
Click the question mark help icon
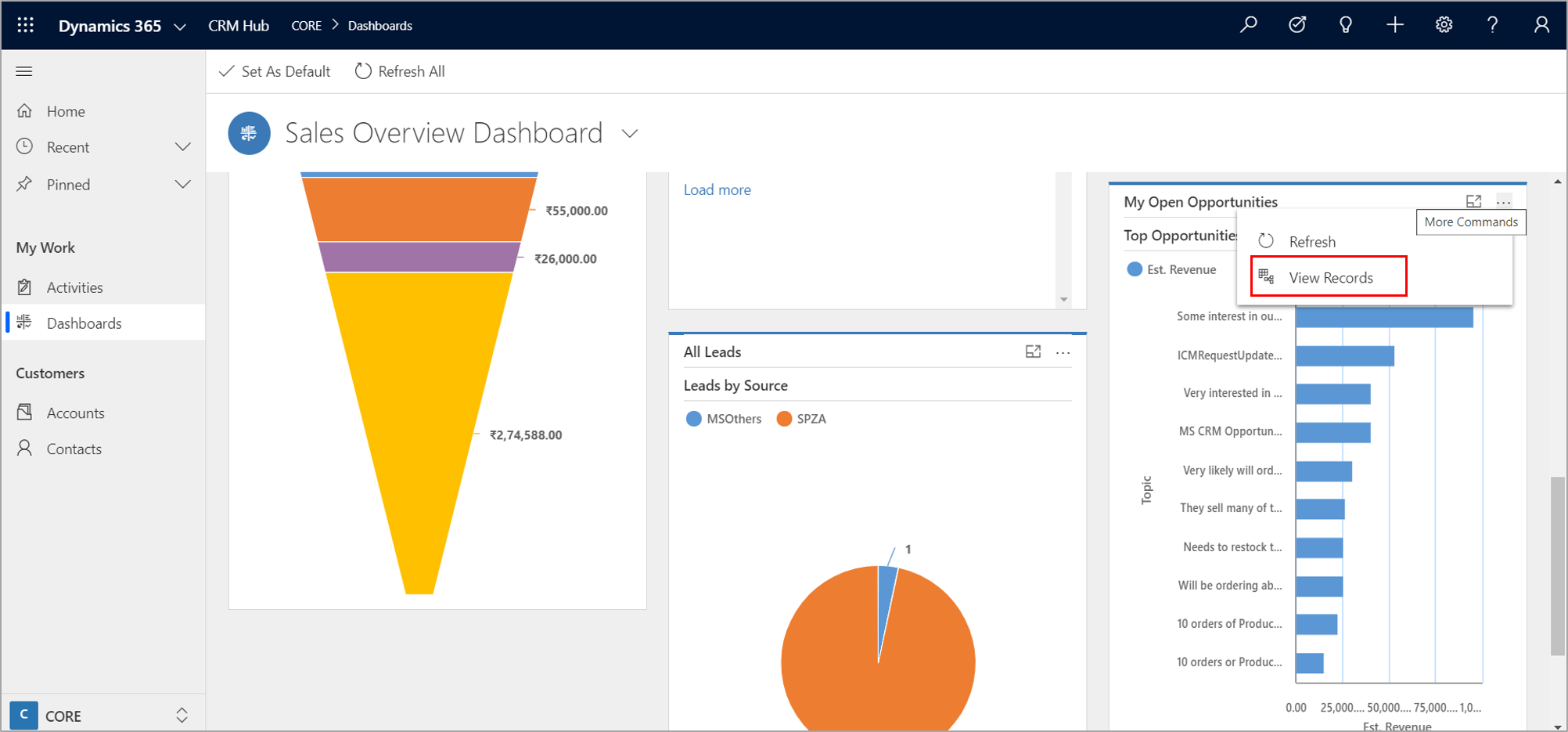click(1492, 25)
